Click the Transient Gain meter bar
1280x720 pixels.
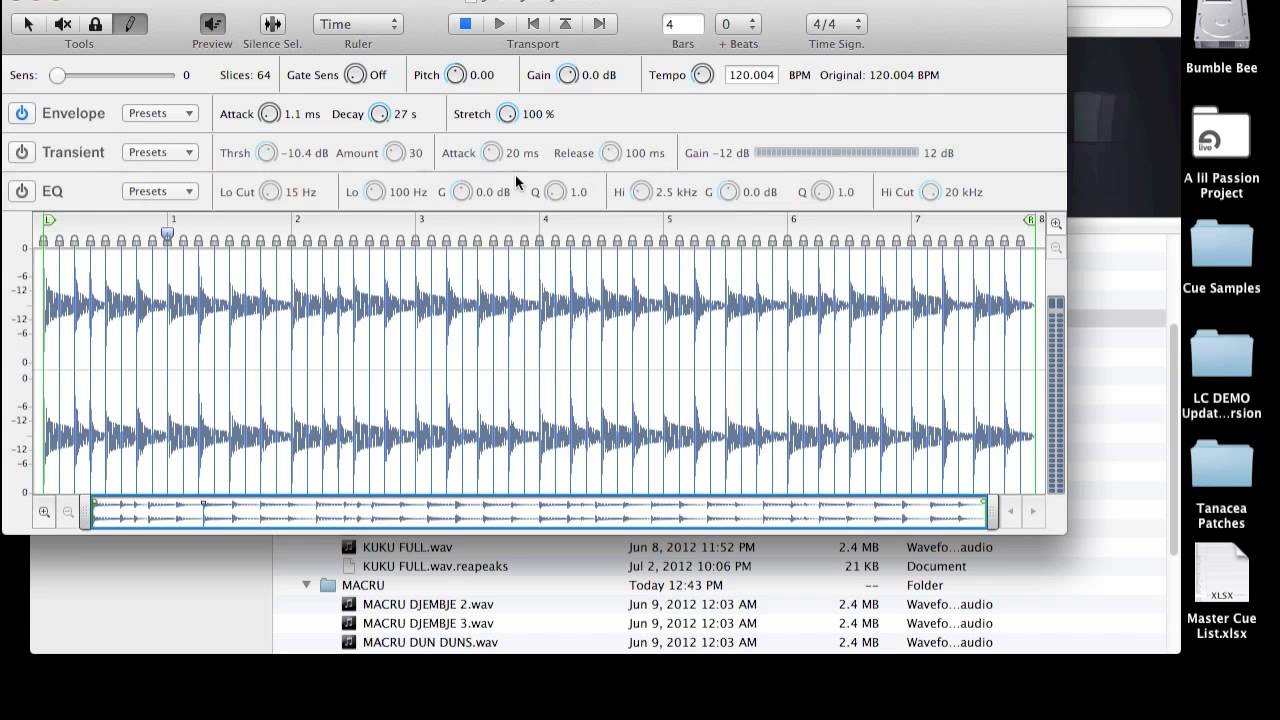[836, 153]
